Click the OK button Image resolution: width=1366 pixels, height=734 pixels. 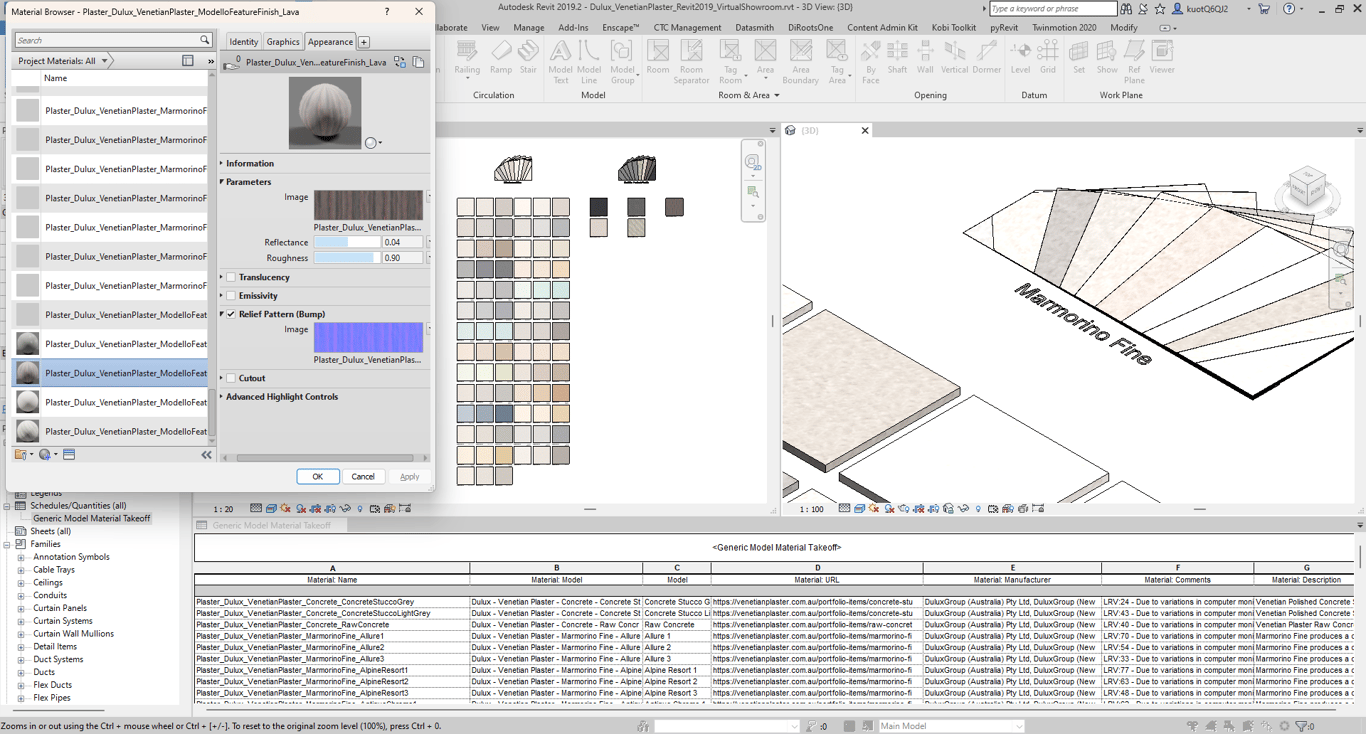pyautogui.click(x=317, y=477)
